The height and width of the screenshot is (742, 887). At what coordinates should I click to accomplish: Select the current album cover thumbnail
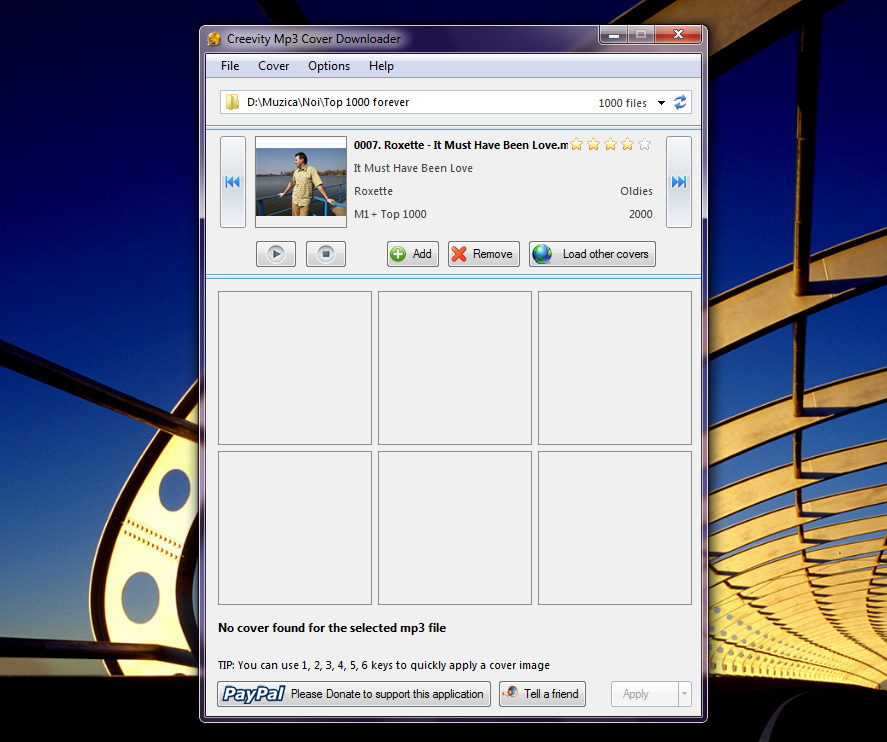[x=301, y=182]
